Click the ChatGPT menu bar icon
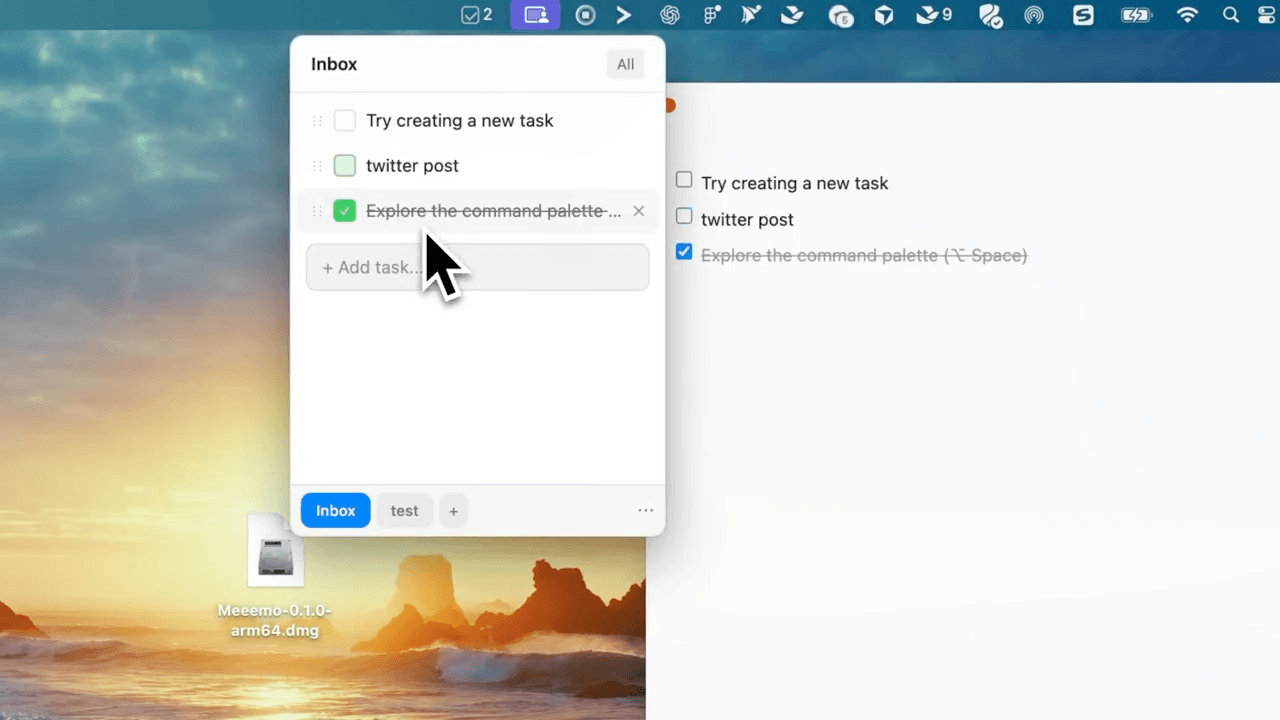 tap(670, 15)
